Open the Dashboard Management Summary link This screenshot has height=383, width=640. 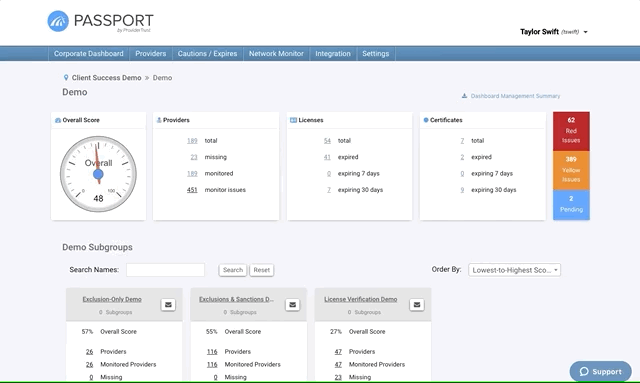tap(515, 96)
